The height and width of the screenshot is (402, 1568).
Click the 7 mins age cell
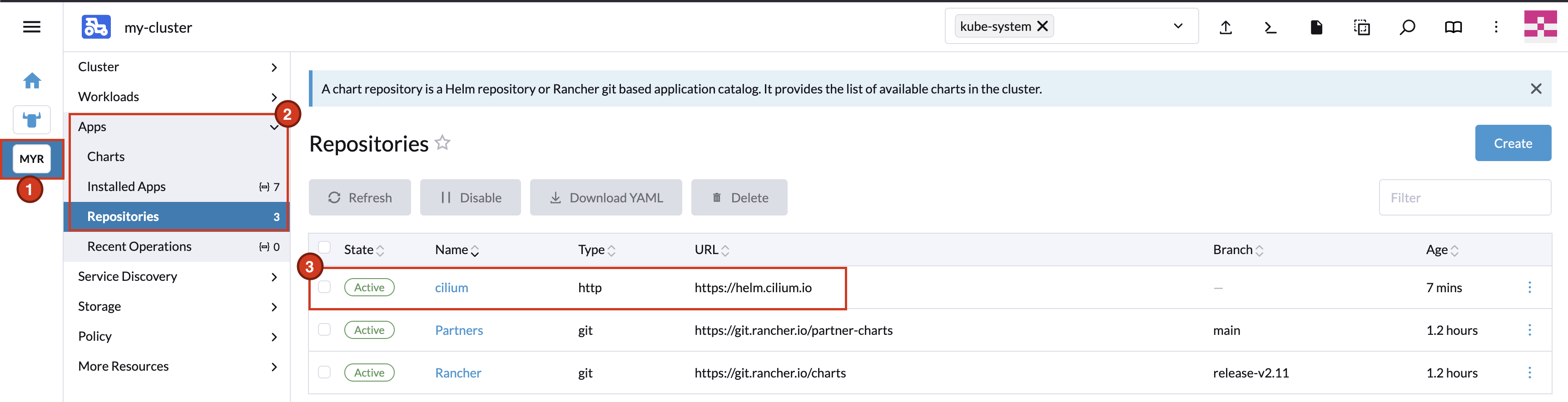point(1444,288)
